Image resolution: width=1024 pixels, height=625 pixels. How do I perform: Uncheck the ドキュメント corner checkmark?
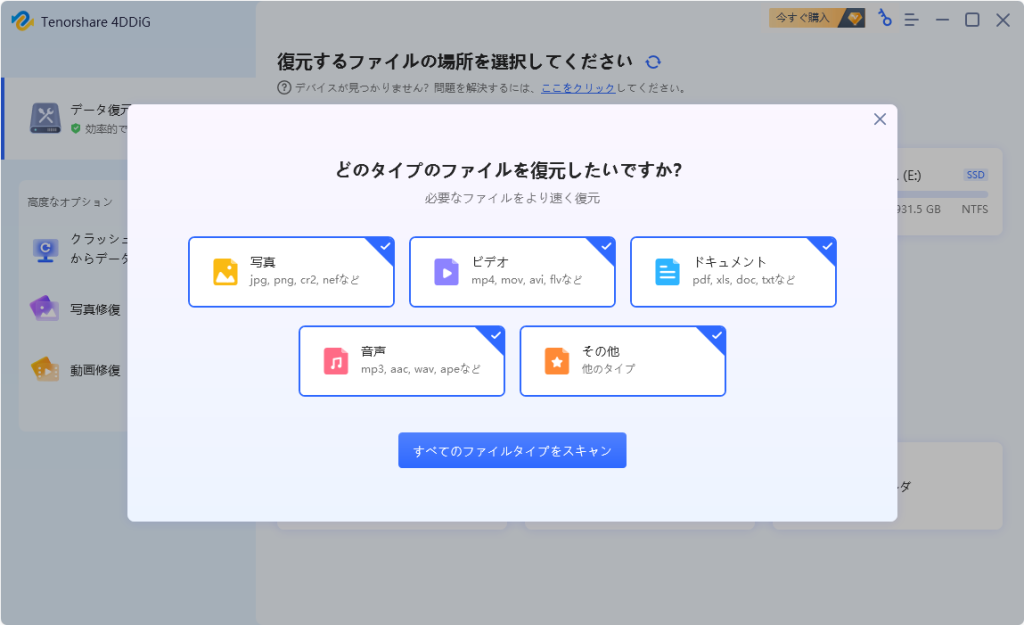coord(827,246)
